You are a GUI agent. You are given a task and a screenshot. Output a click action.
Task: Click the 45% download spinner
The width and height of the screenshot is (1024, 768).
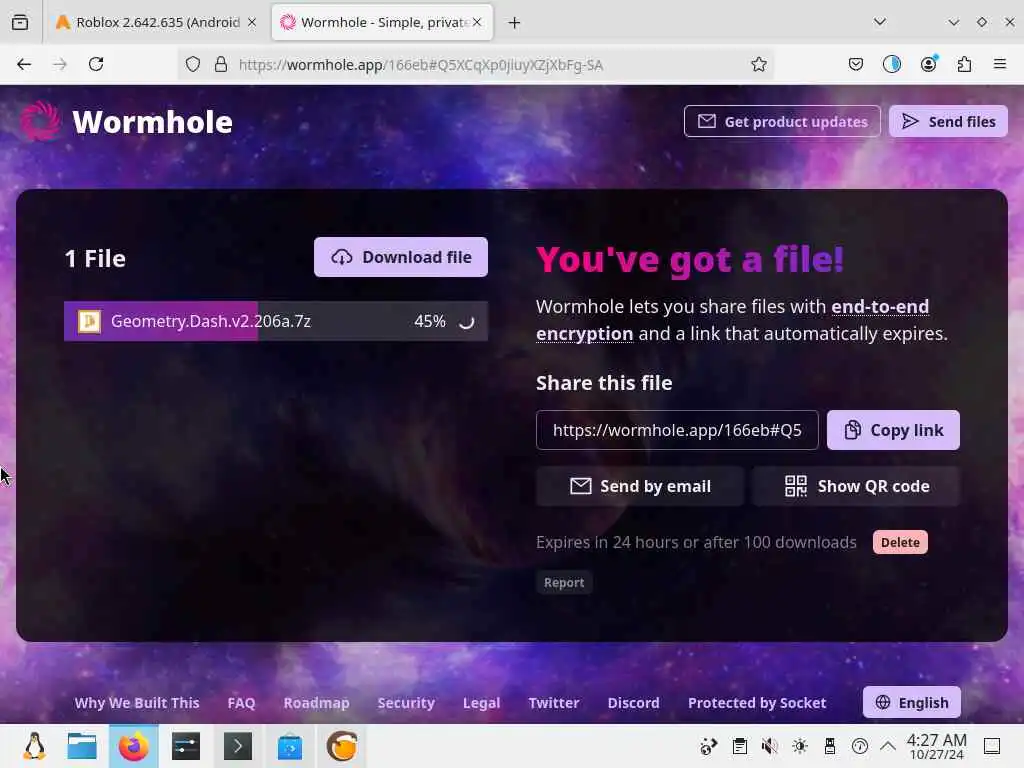pos(466,321)
